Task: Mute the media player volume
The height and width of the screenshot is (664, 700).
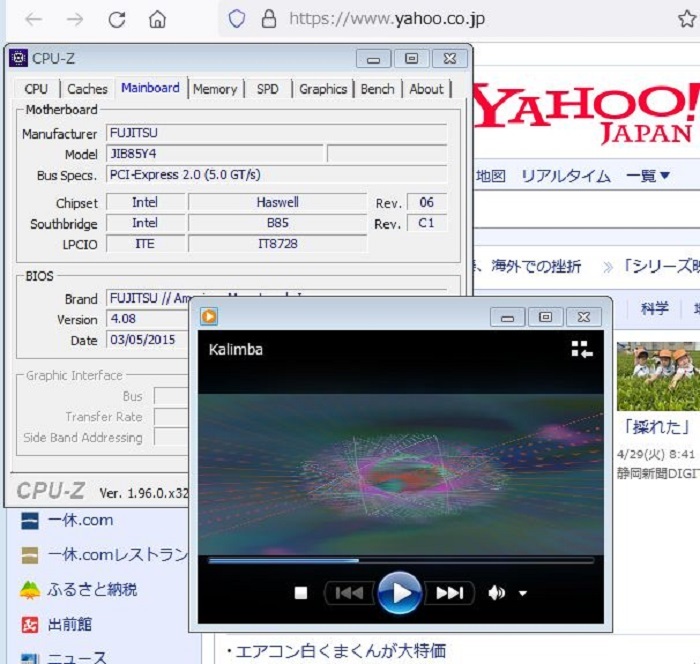Action: 496,593
